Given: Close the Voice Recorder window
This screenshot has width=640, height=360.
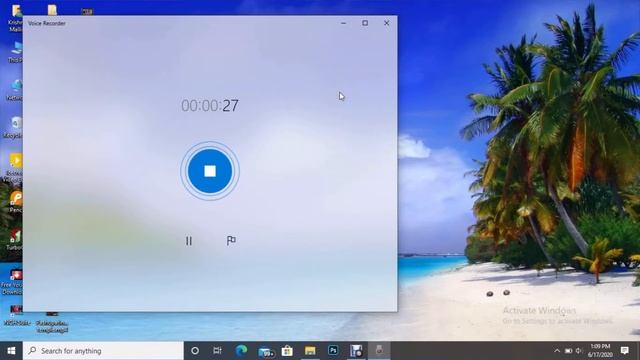Looking at the screenshot, I should pos(387,23).
